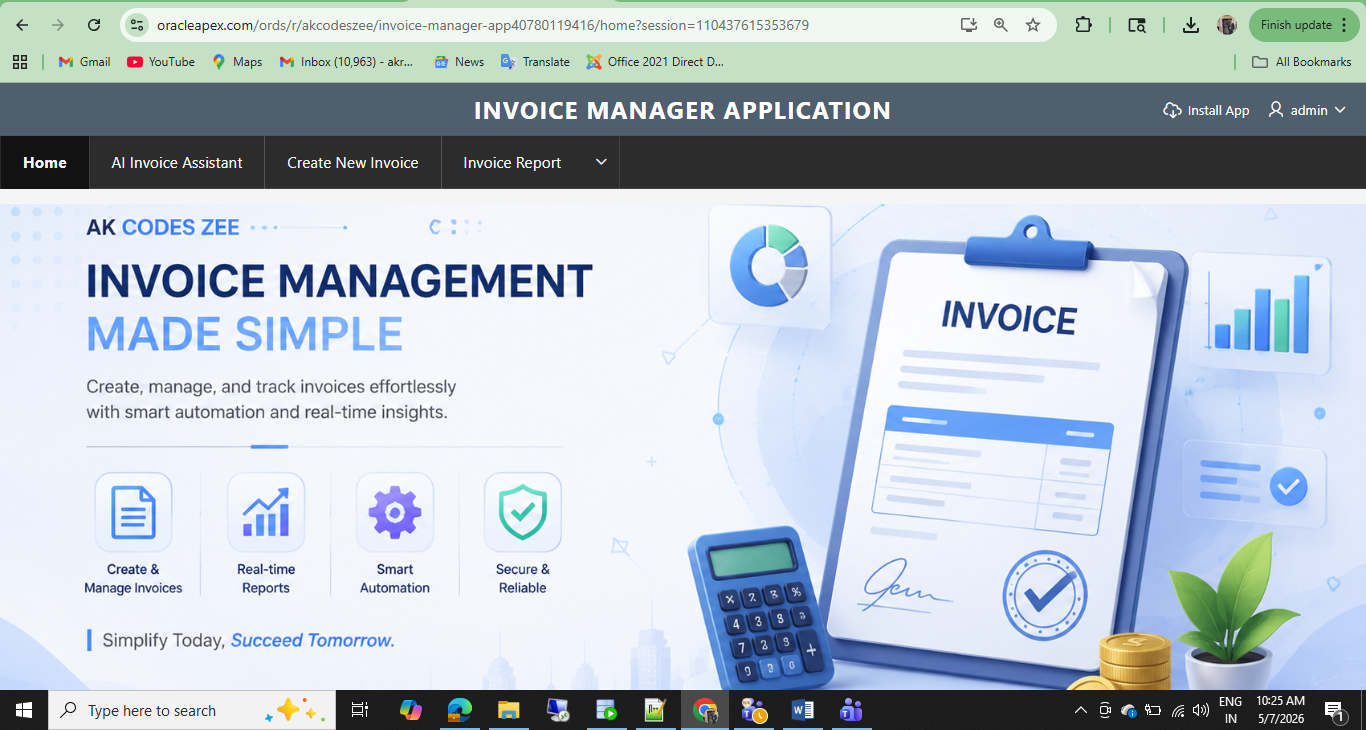Open the Office 2021 Direct bookmark
The image size is (1366, 730).
655,62
